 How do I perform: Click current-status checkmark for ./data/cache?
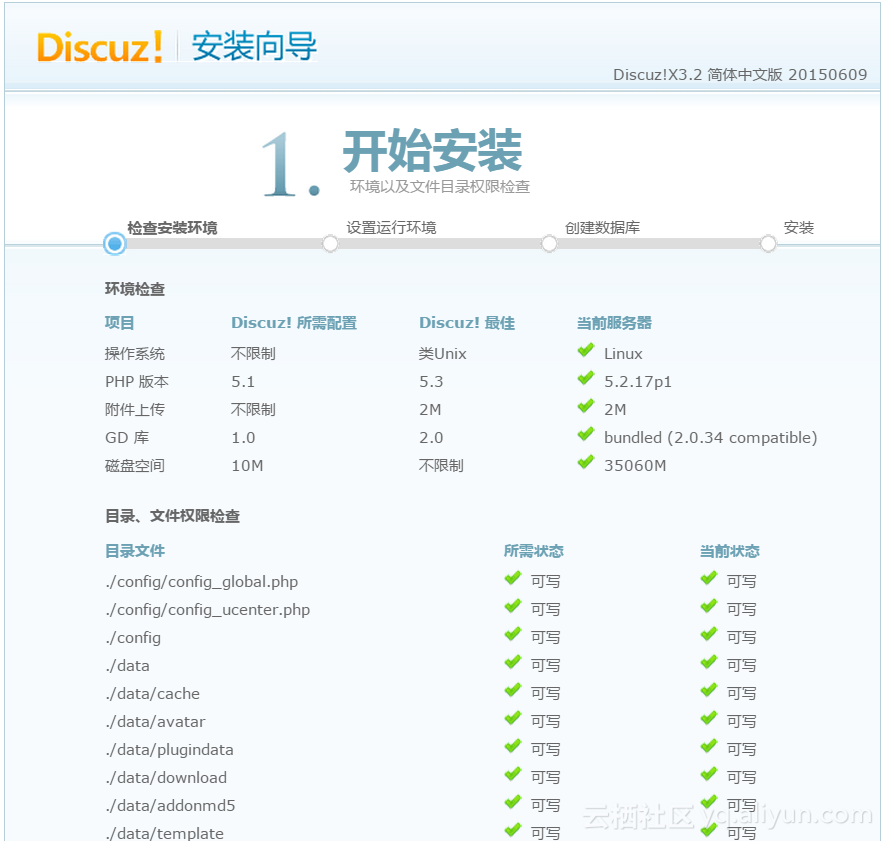tap(709, 690)
